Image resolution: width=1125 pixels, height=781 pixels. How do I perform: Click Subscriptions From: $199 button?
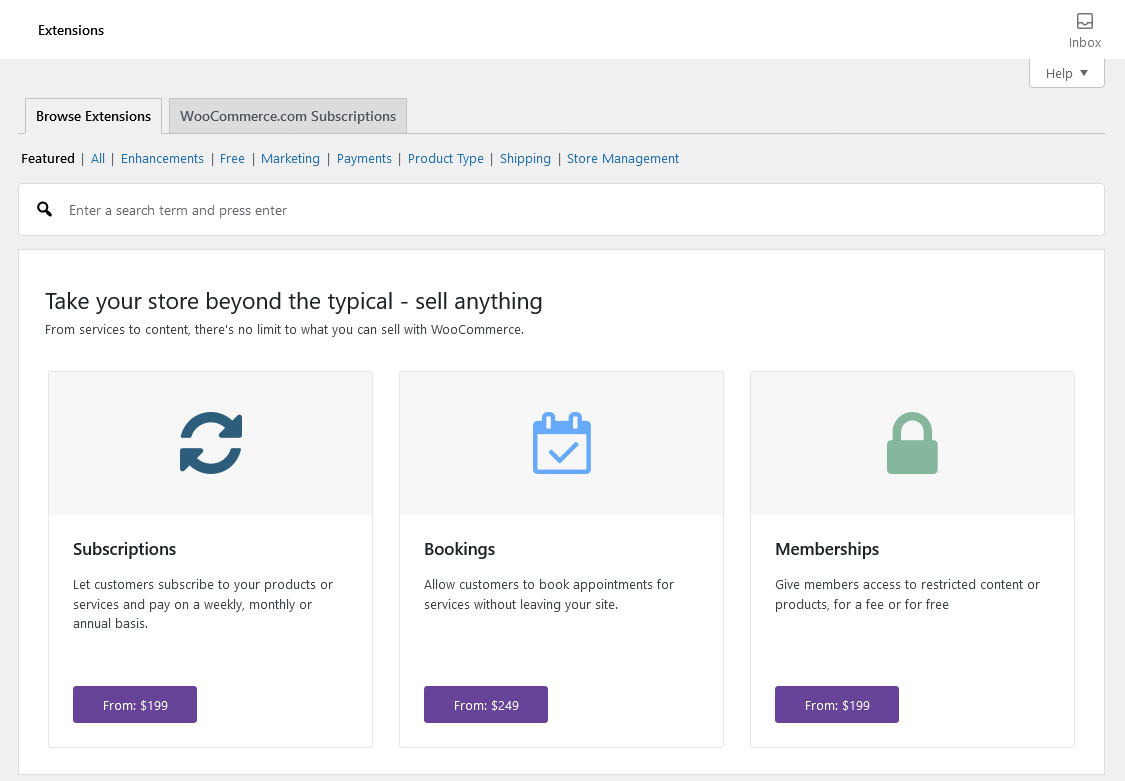pos(135,704)
